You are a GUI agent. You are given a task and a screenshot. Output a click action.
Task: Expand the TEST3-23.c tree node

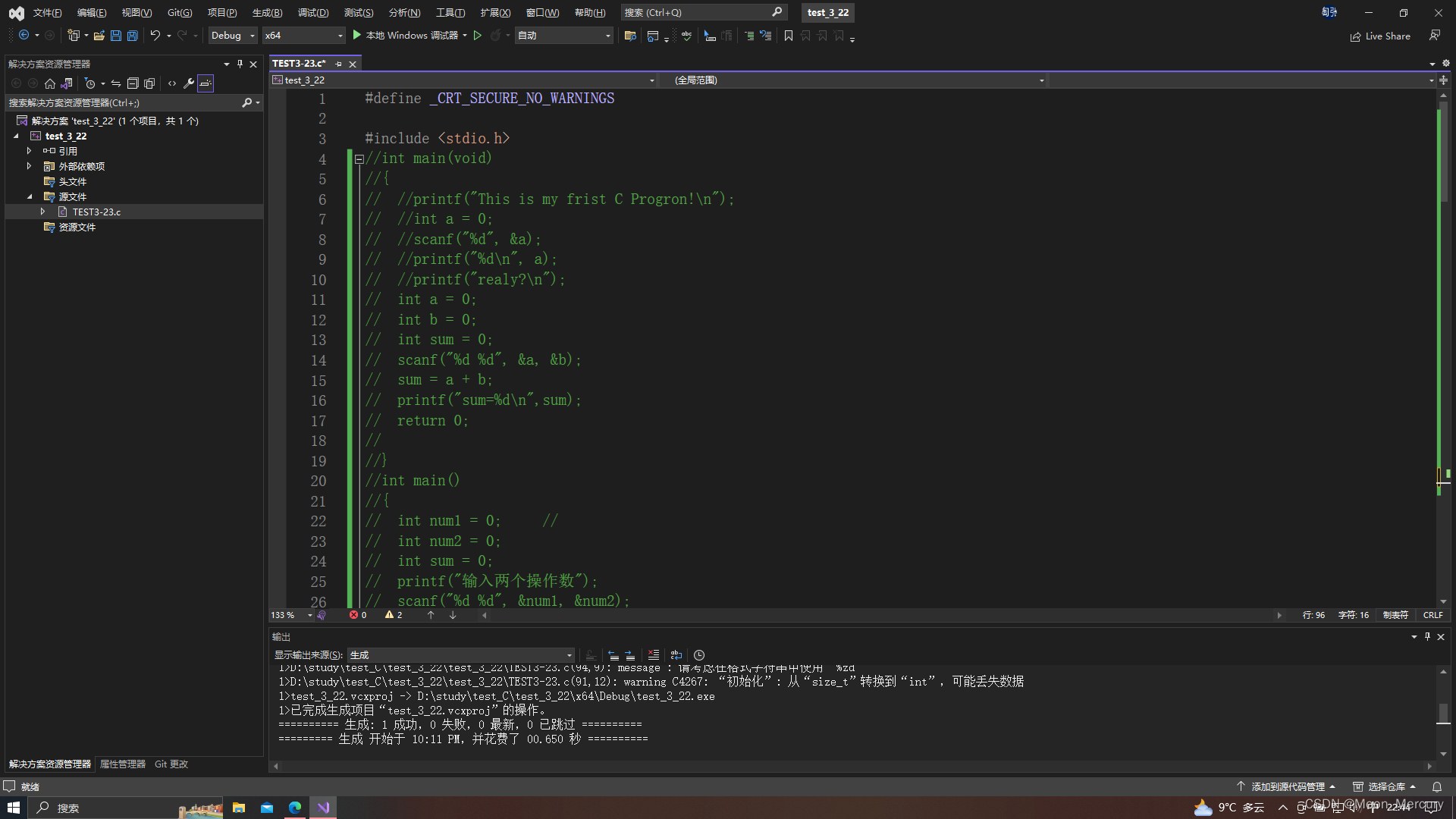[42, 212]
